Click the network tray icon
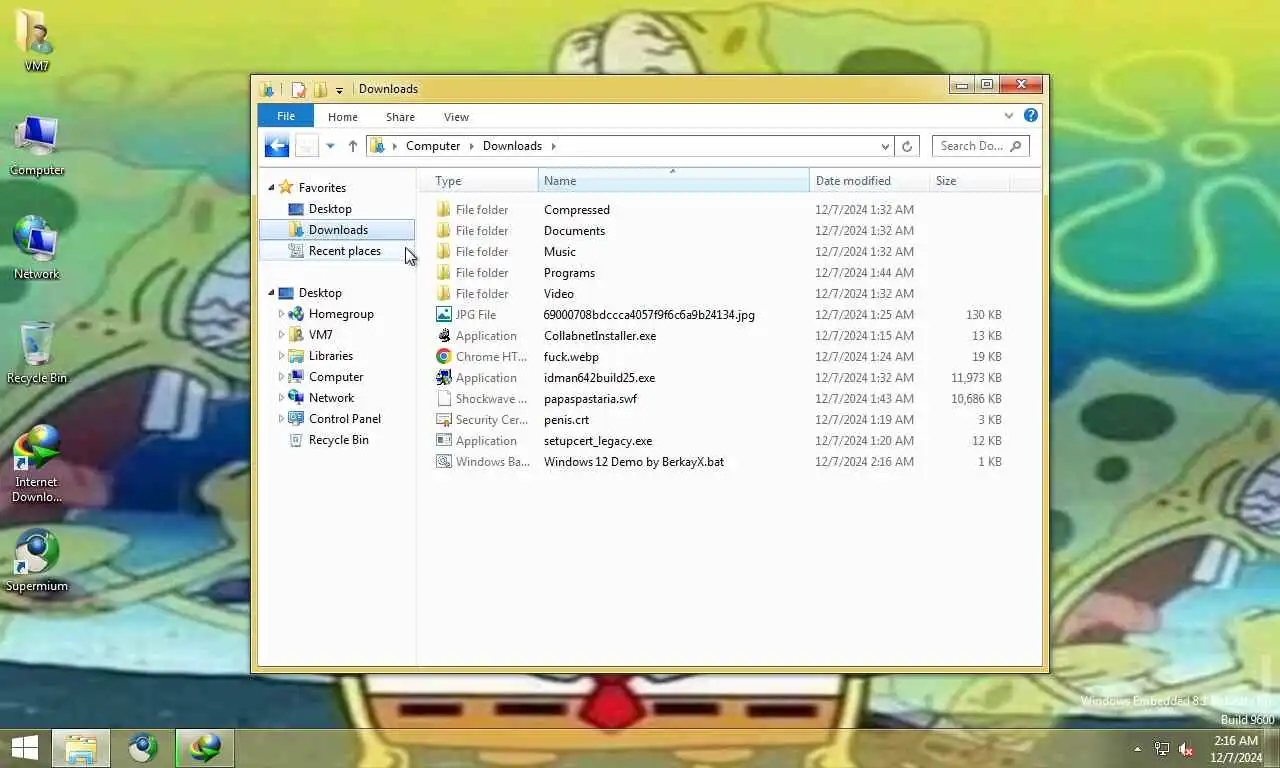 pyautogui.click(x=1162, y=749)
